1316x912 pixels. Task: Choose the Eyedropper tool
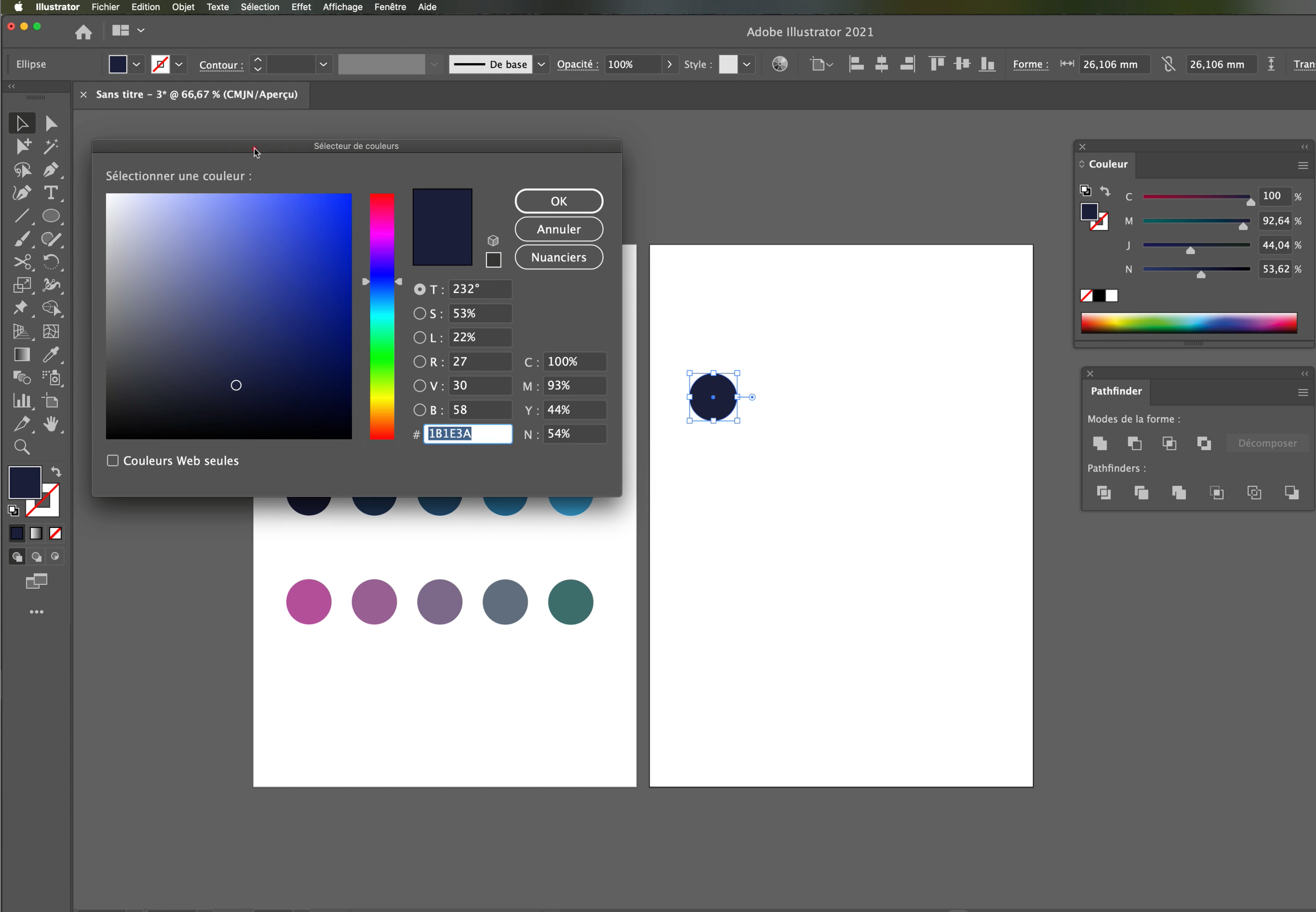[x=51, y=354]
